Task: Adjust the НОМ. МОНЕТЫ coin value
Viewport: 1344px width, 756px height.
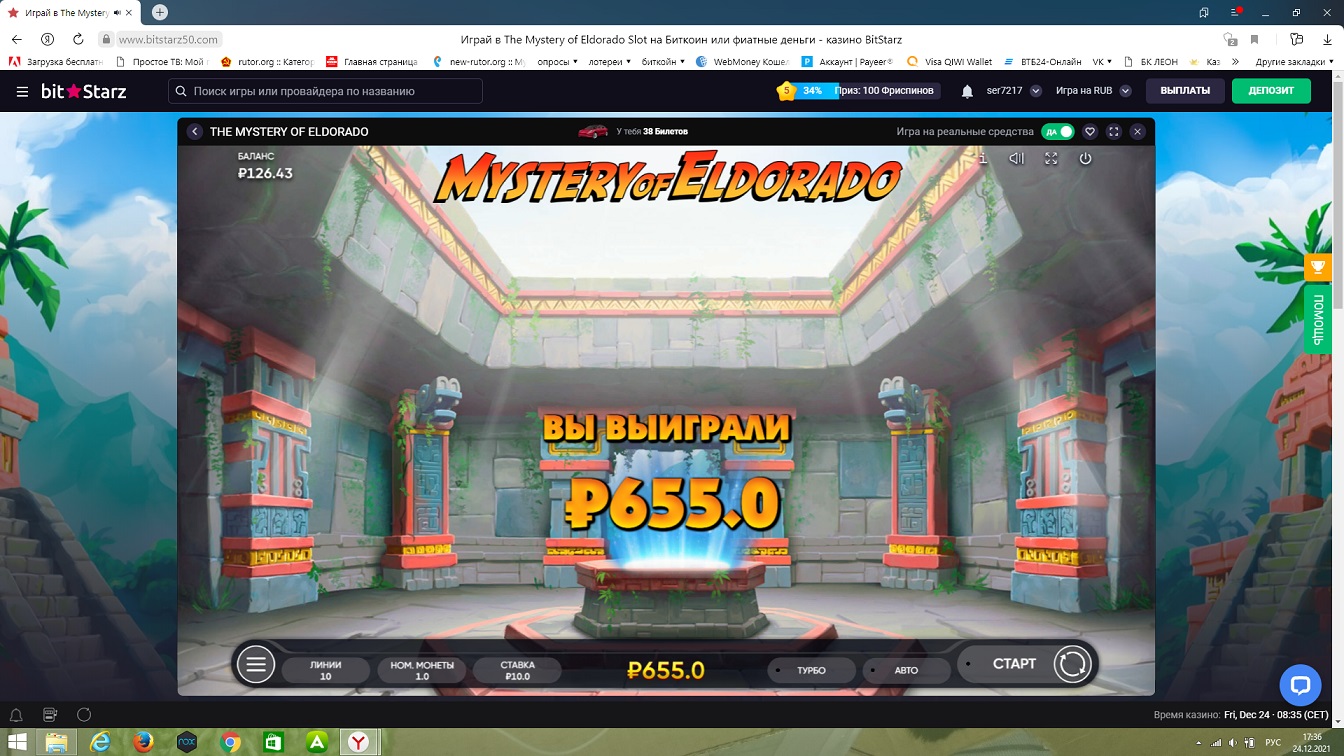Action: 421,670
